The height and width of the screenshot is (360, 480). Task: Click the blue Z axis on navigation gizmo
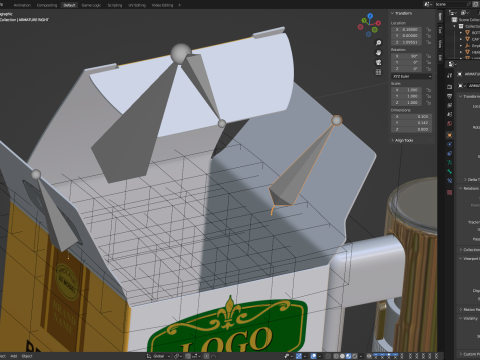370,16
